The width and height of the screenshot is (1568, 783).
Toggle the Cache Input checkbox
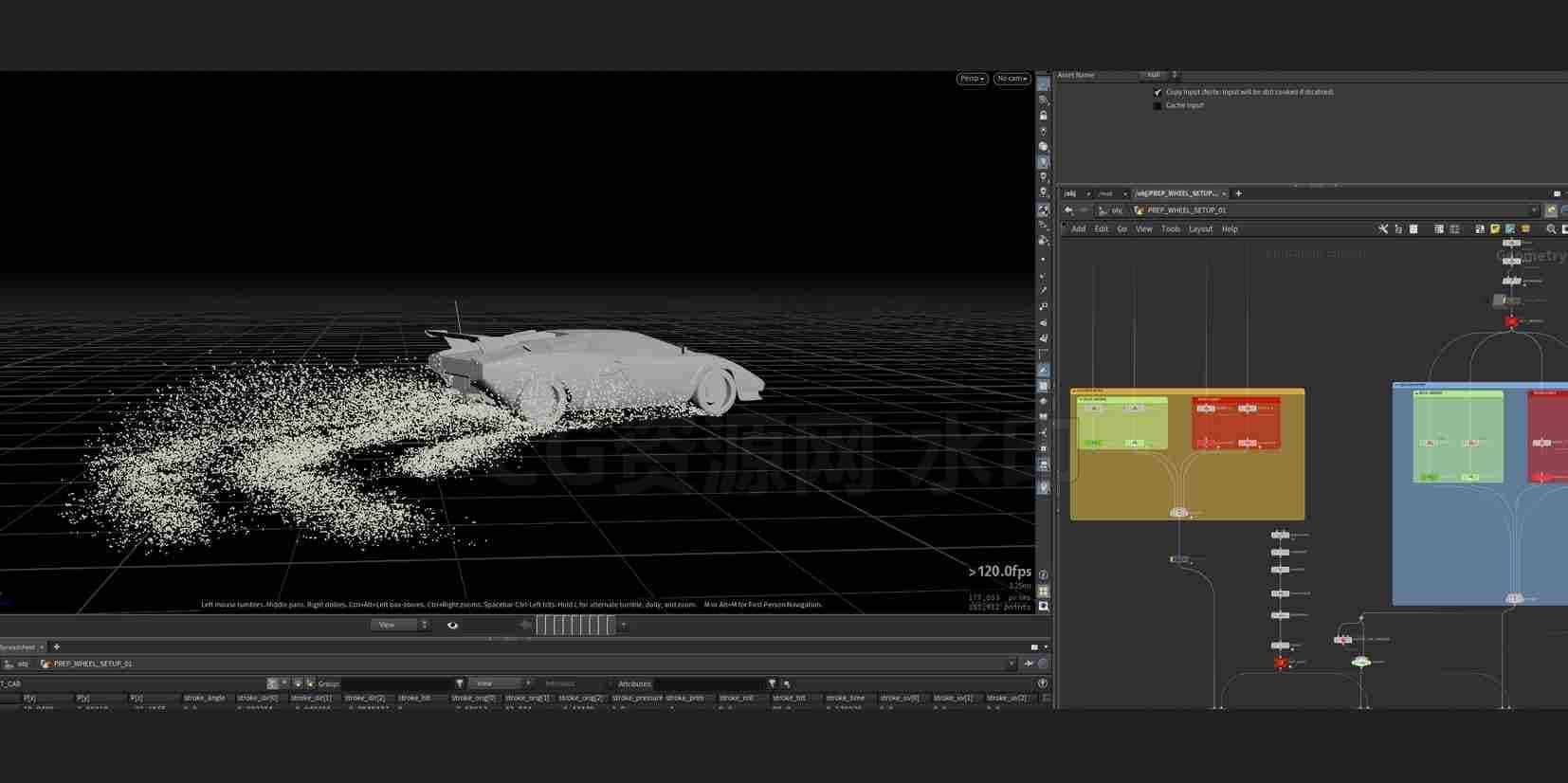tap(1158, 105)
